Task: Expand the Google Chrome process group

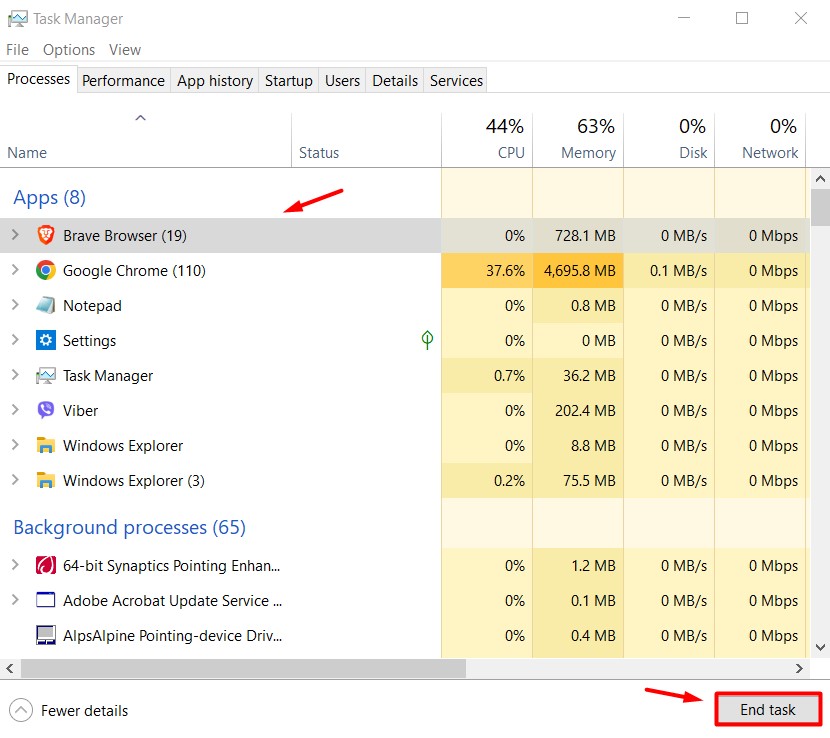Action: [x=15, y=270]
